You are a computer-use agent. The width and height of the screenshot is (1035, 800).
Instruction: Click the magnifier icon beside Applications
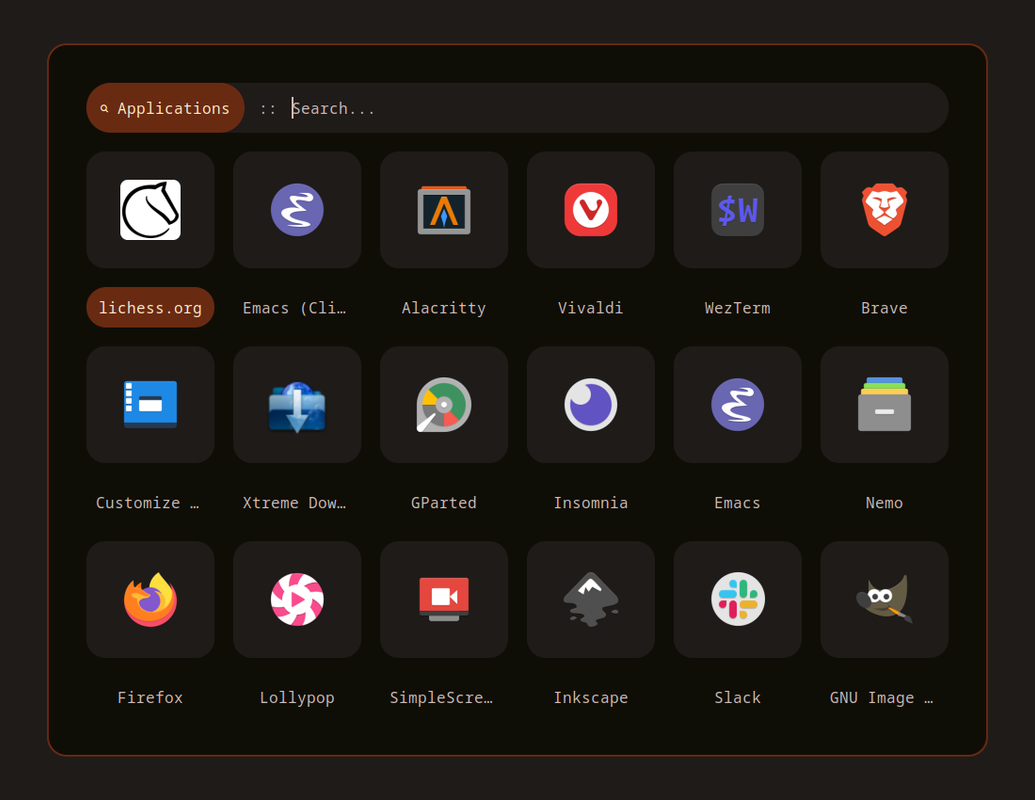tap(104, 108)
